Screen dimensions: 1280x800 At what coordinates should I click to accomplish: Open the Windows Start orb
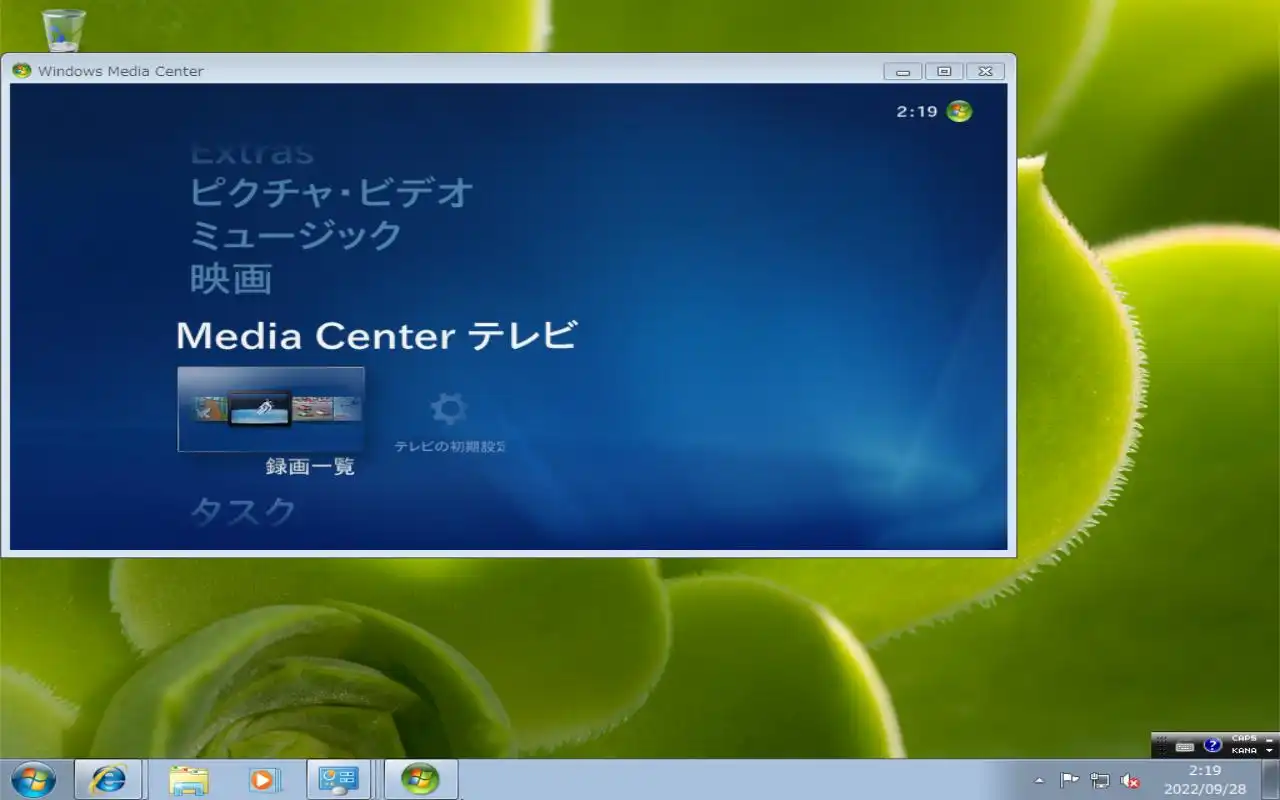[33, 779]
